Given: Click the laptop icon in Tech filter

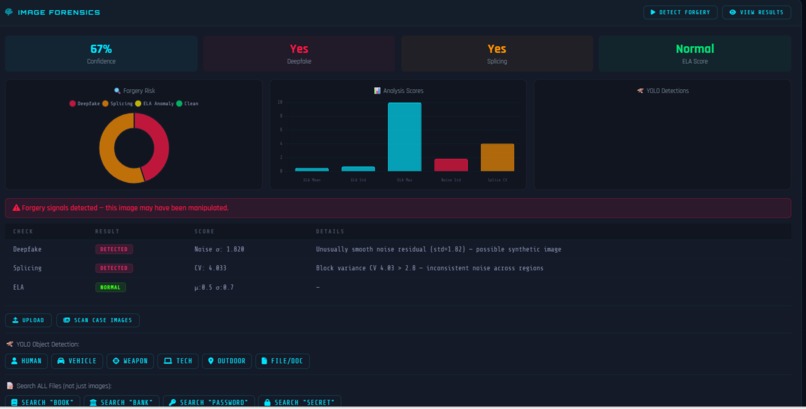Looking at the screenshot, I should [x=168, y=361].
